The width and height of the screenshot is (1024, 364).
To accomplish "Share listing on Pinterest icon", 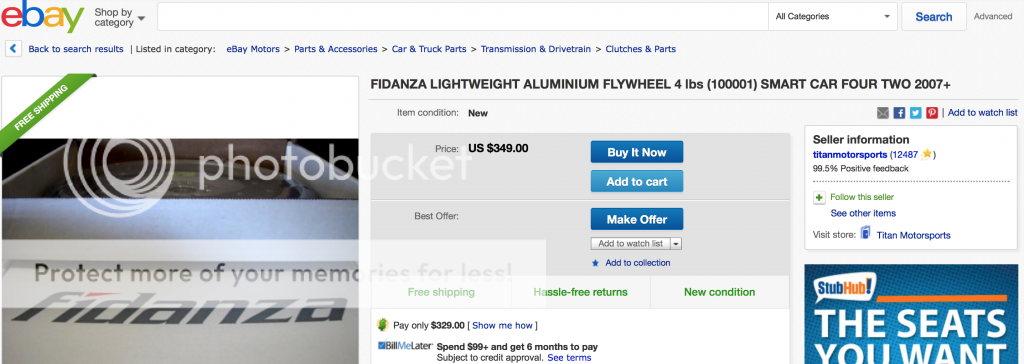I will coord(932,113).
